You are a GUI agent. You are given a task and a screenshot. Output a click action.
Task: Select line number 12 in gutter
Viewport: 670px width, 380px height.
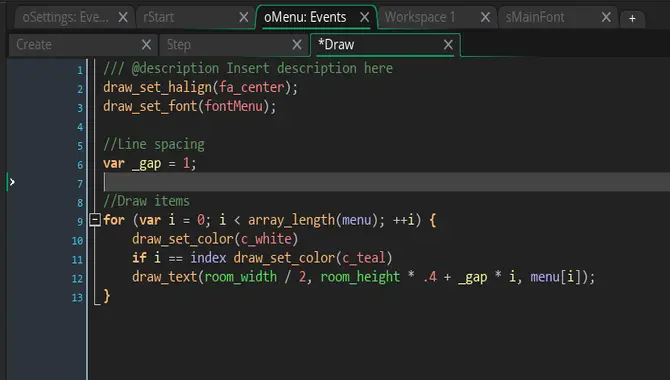[77, 279]
